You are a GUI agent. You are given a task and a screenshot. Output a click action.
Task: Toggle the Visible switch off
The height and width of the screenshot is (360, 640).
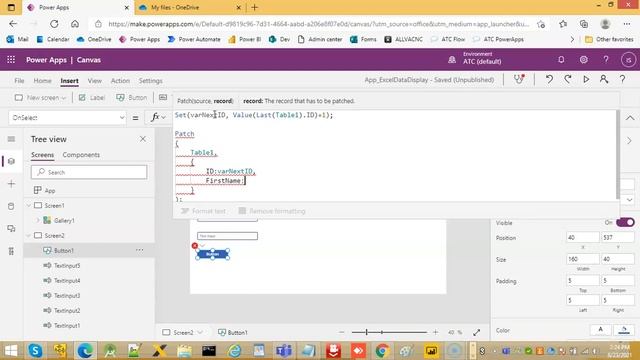point(625,222)
